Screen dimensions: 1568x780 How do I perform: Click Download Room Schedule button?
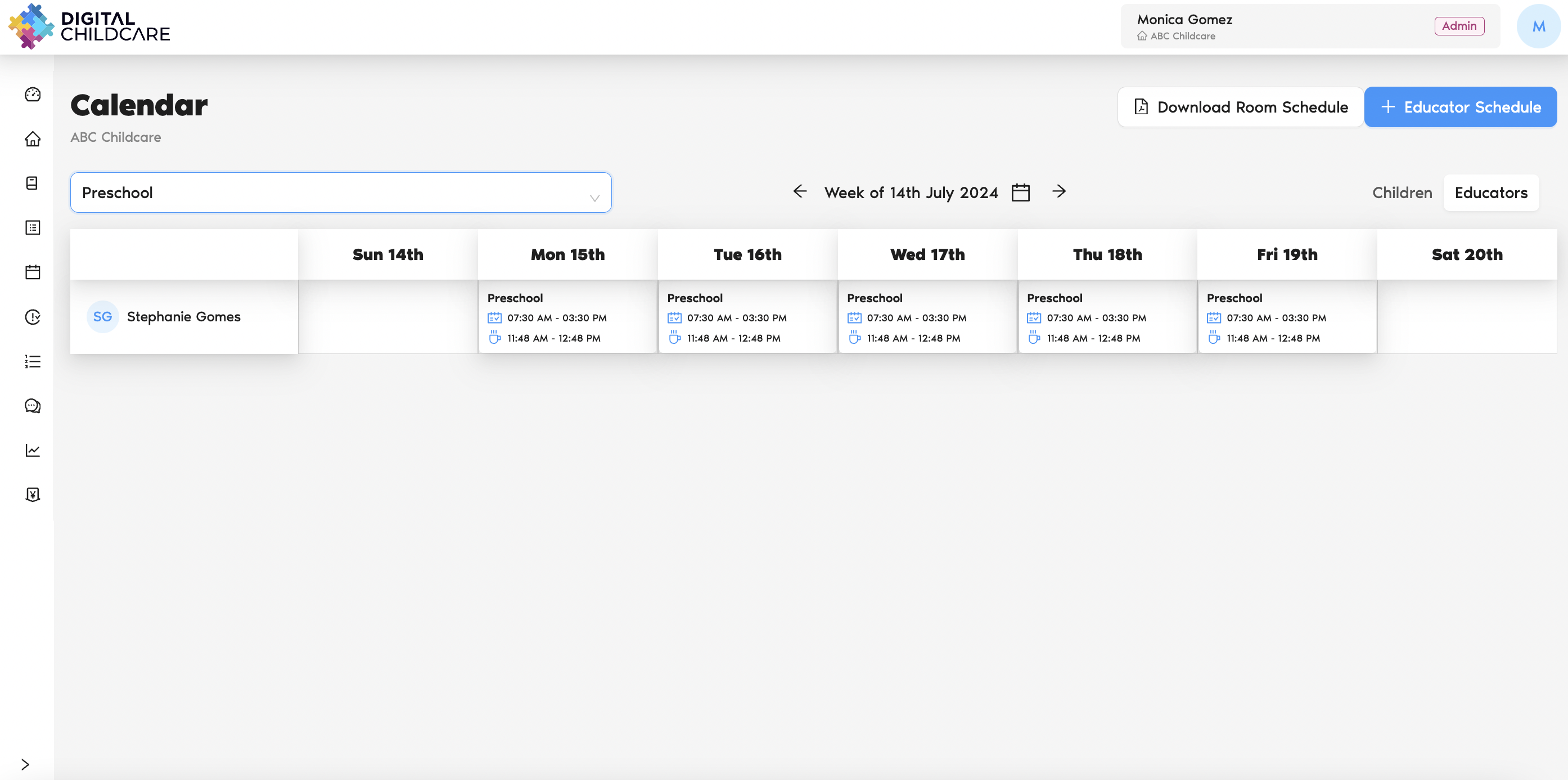click(x=1241, y=107)
